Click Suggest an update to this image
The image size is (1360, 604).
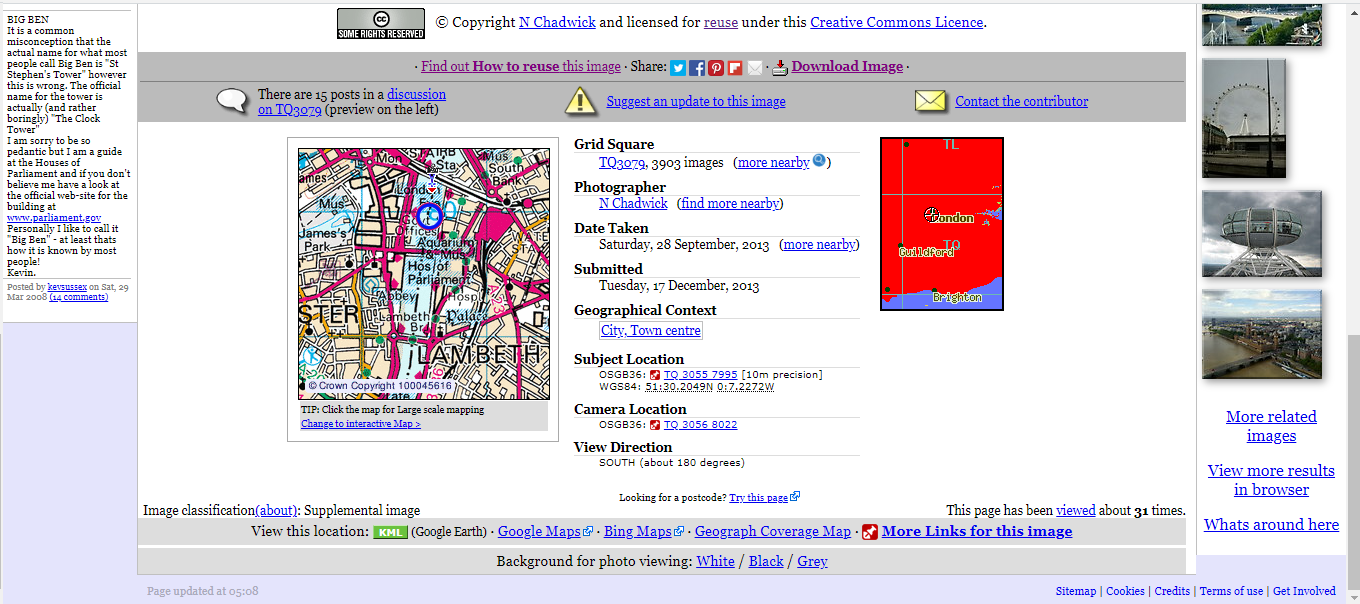(x=696, y=101)
